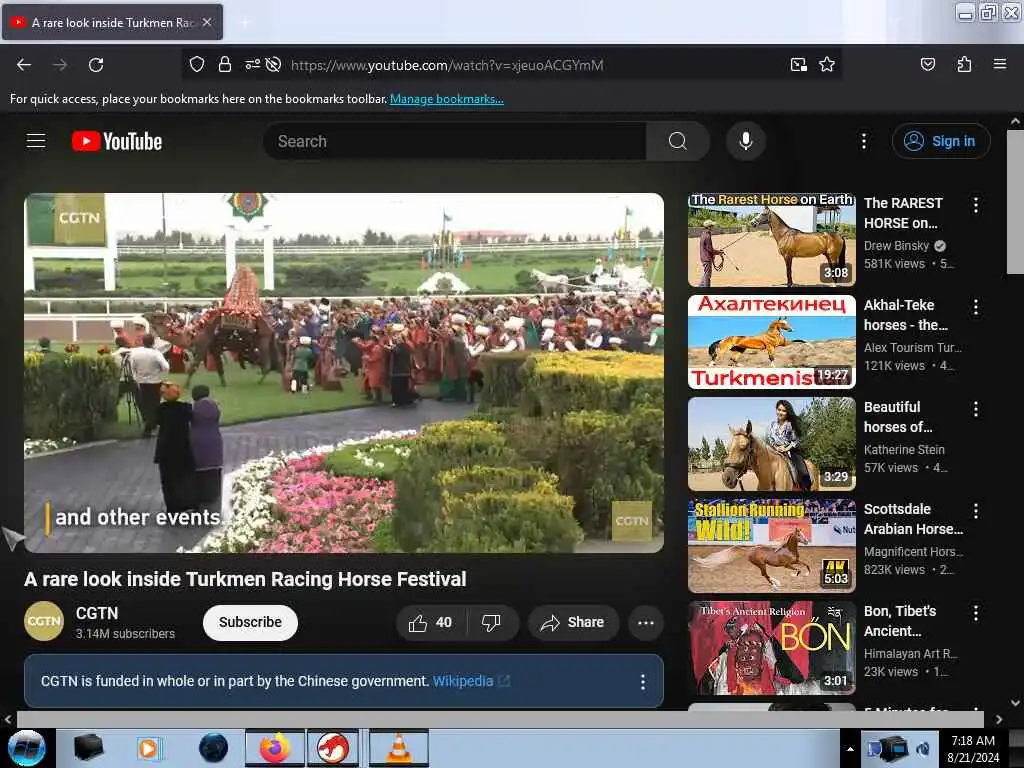The width and height of the screenshot is (1024, 768).
Task: Open the Drew Binsky channel name
Action: (x=896, y=246)
